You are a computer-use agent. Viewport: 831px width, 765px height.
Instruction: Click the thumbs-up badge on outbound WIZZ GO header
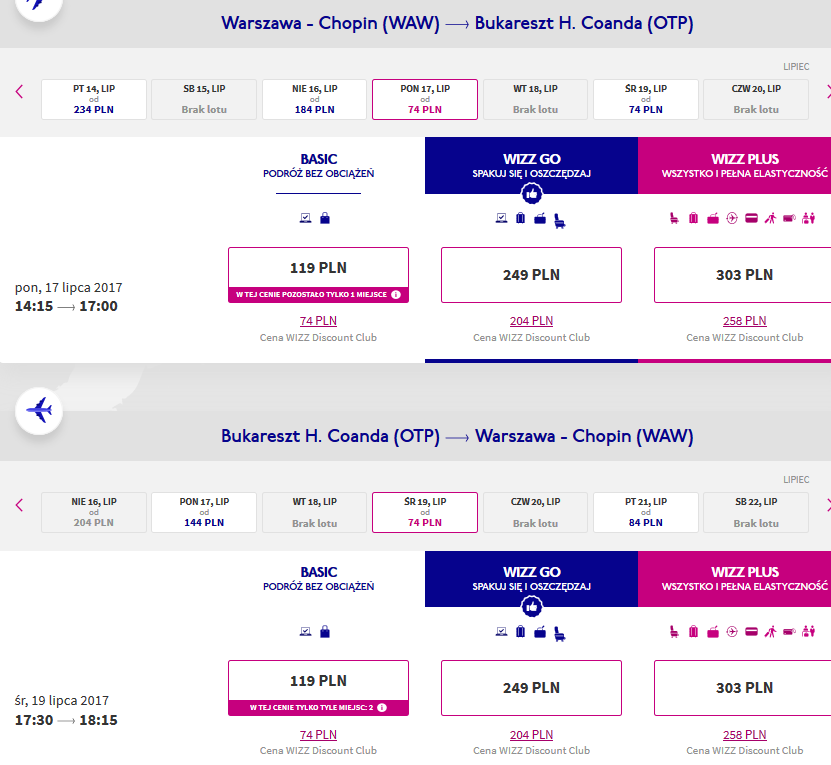click(532, 194)
